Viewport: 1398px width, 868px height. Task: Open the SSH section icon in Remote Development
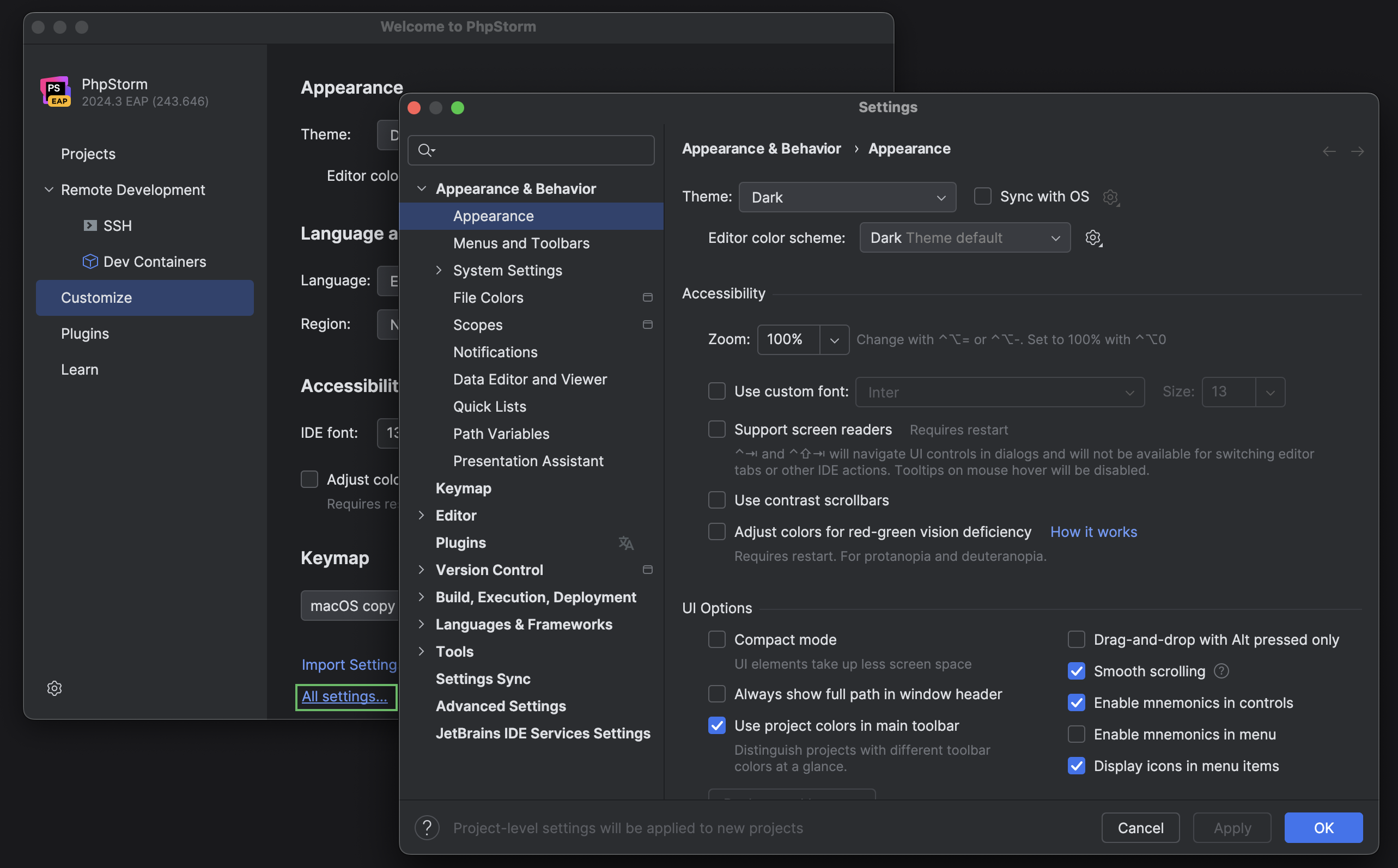(x=90, y=225)
